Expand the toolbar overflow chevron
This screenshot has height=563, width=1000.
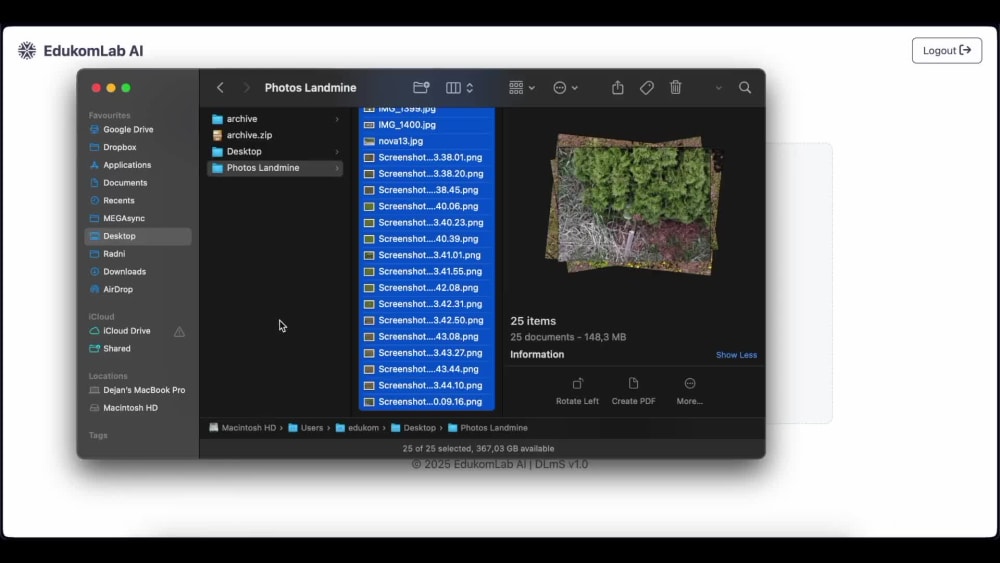pyautogui.click(x=718, y=88)
